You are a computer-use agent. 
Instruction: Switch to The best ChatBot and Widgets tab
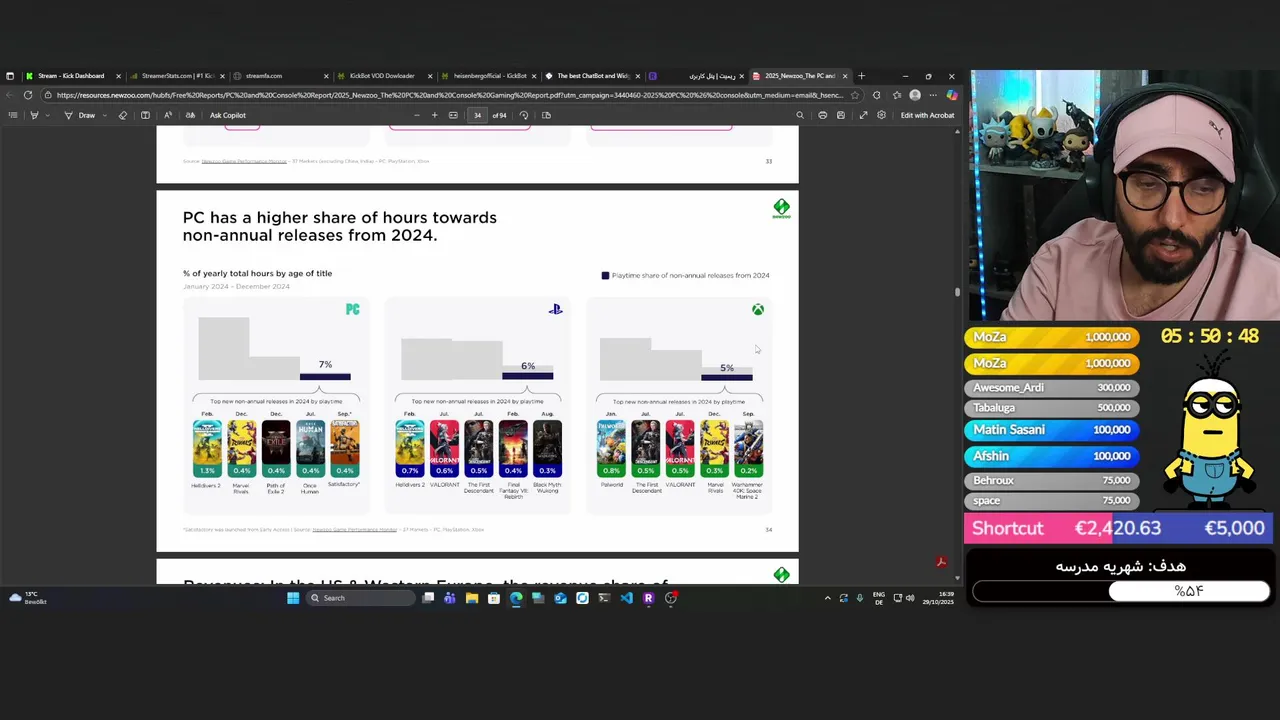(592, 76)
